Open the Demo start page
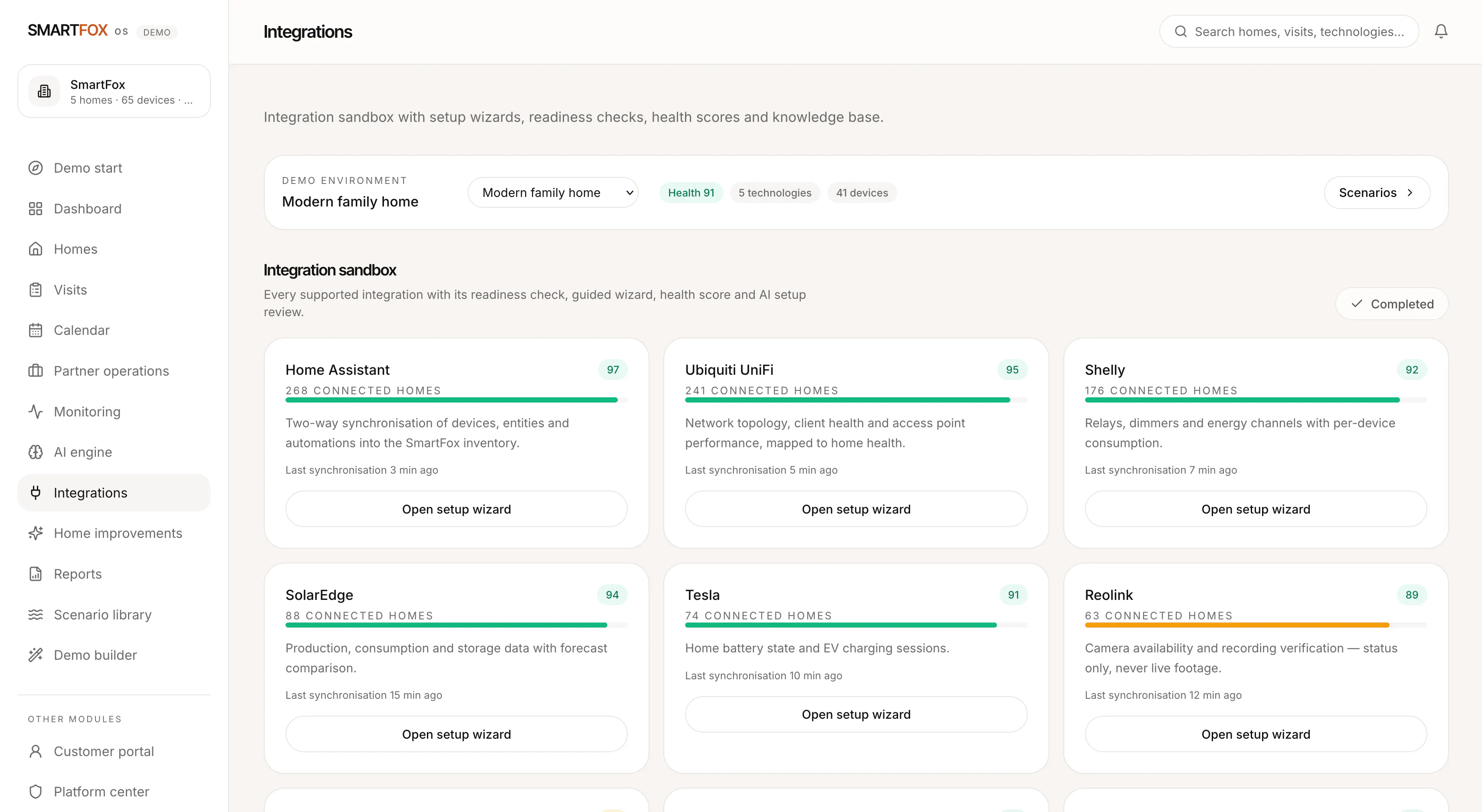The image size is (1482, 812). (x=114, y=168)
